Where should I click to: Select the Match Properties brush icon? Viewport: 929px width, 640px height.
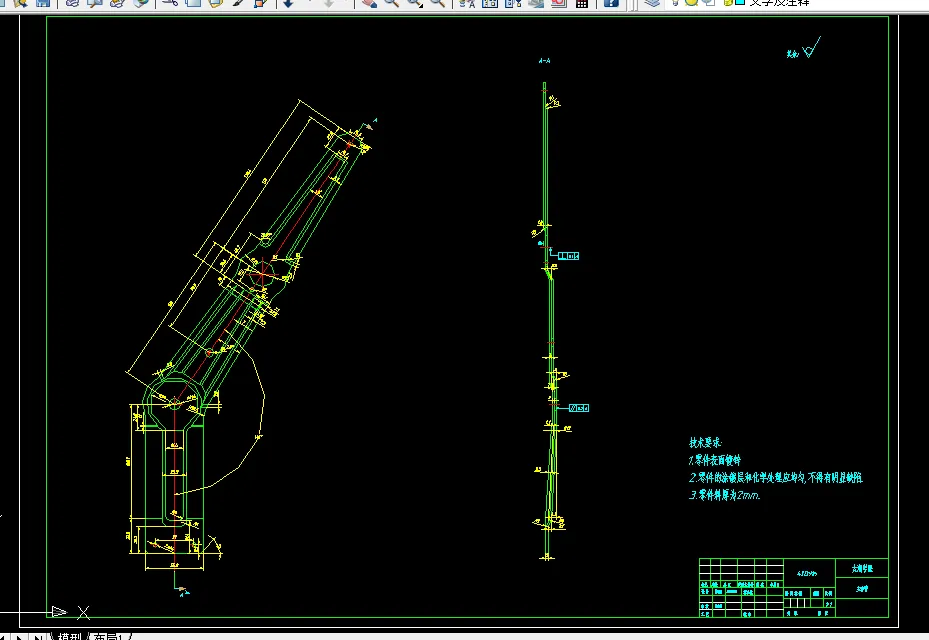(238, 3)
